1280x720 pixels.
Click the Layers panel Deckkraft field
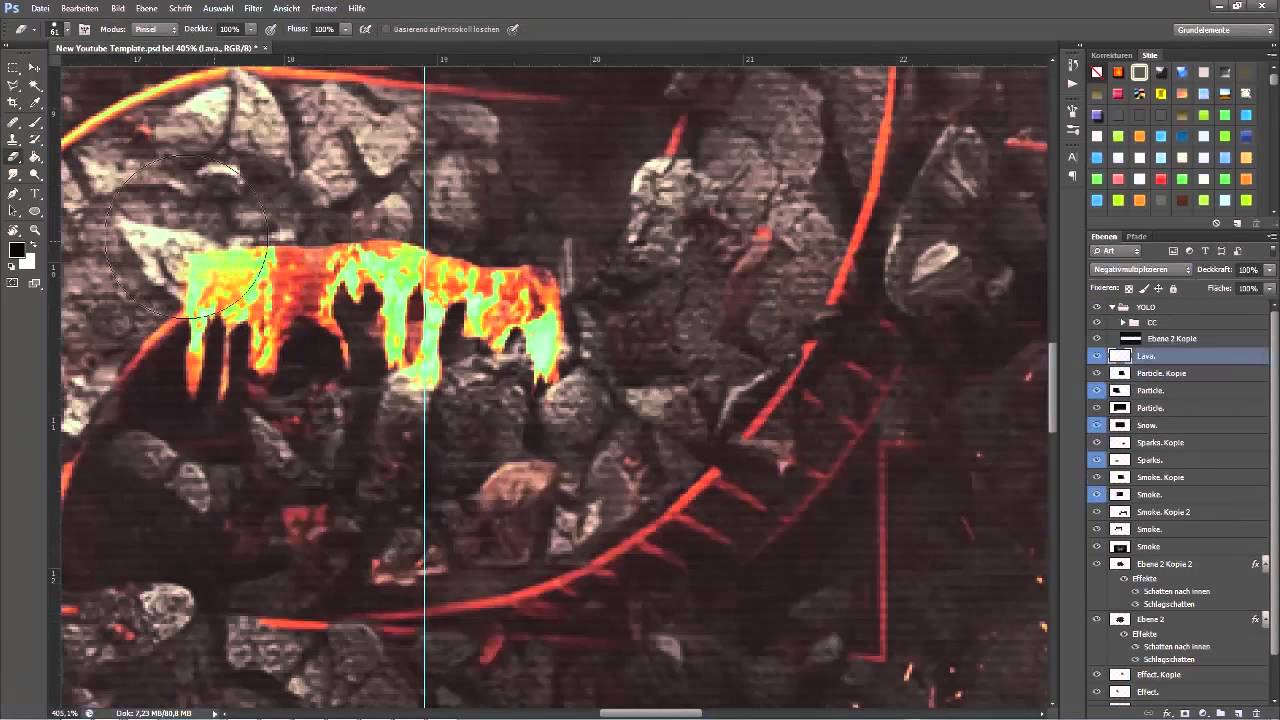pyautogui.click(x=1248, y=270)
